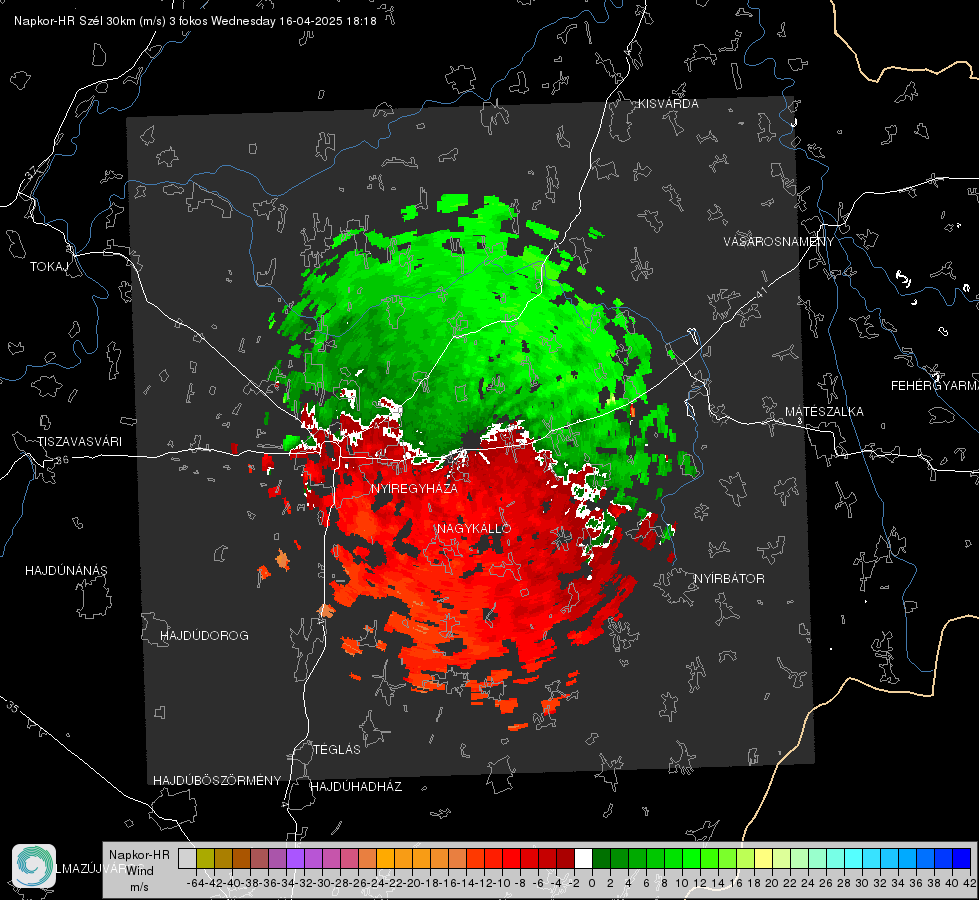Screen dimensions: 979x900
Task: Click the TISZAVASVÁRI city label
Action: (x=79, y=442)
